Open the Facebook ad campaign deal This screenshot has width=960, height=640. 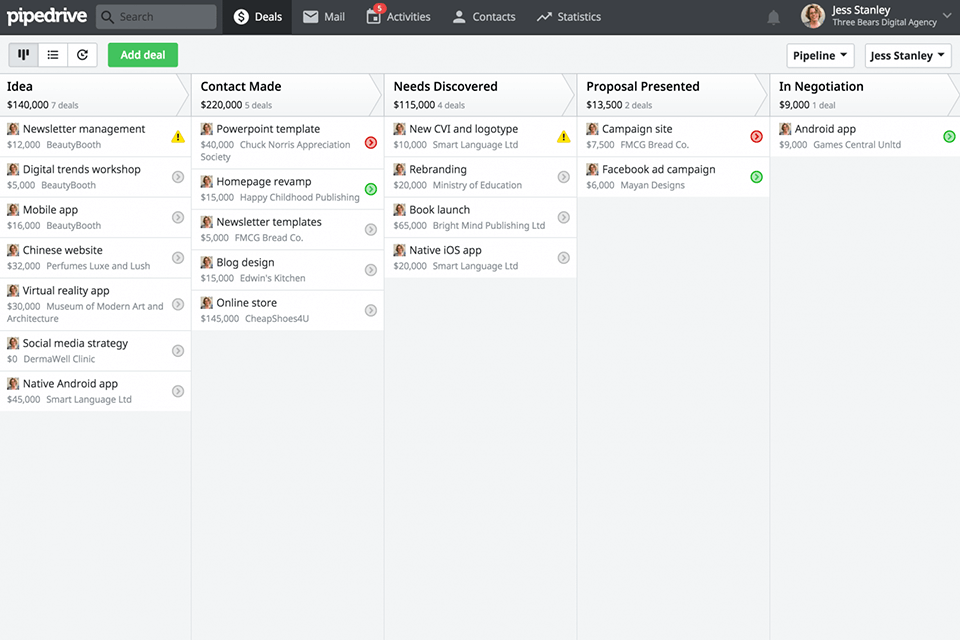[x=658, y=170]
